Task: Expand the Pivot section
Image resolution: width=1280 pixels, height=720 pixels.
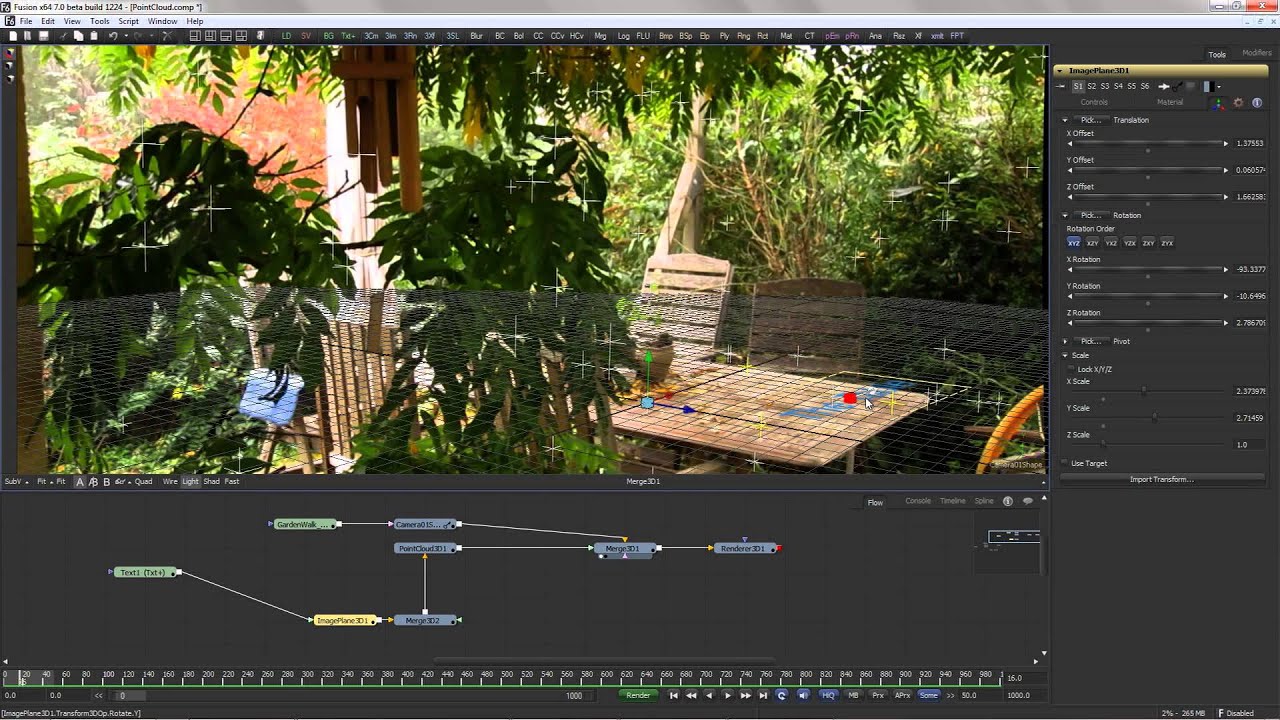Action: (x=1065, y=341)
